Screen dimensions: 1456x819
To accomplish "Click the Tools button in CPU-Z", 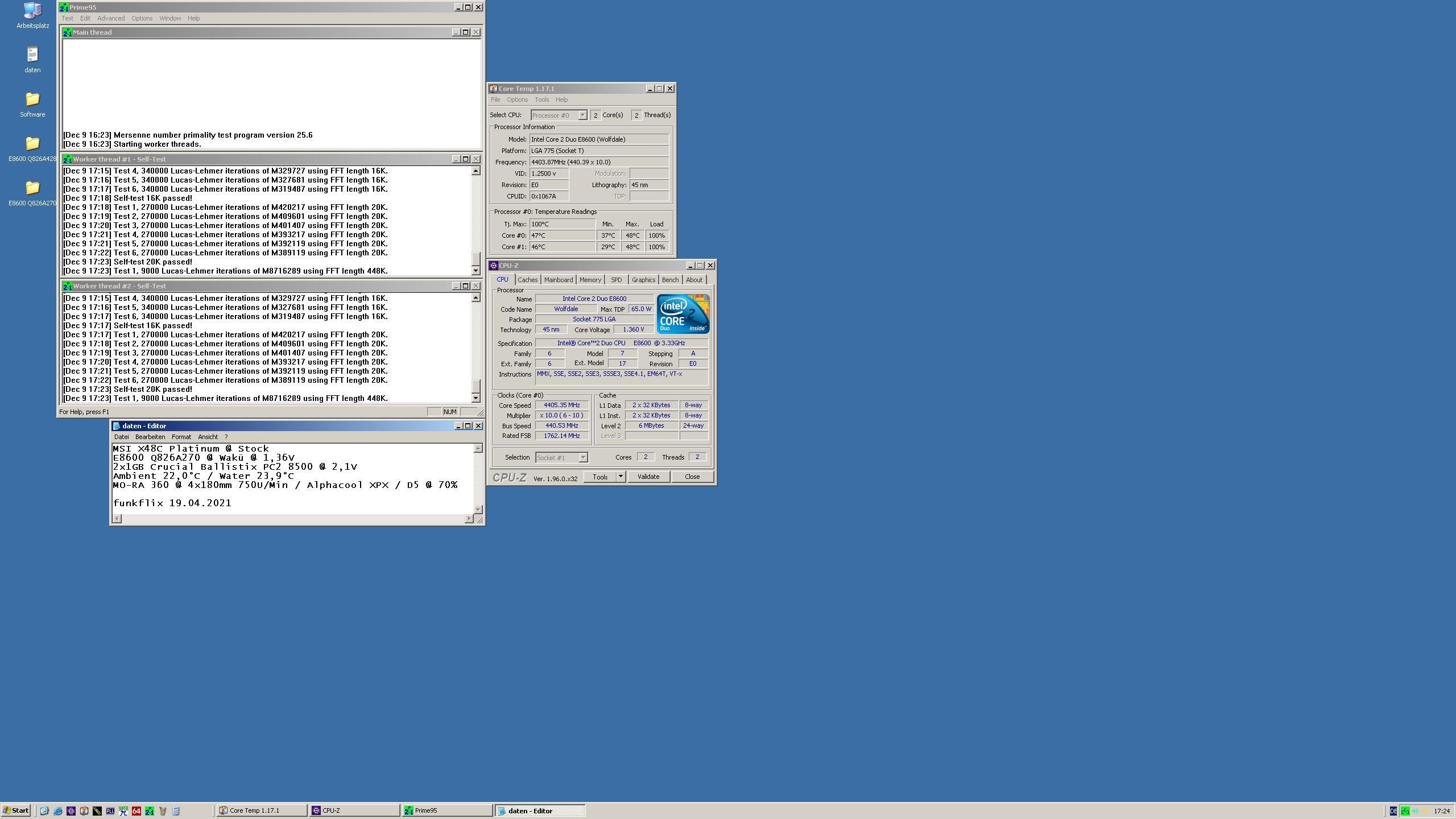I will coord(600,477).
